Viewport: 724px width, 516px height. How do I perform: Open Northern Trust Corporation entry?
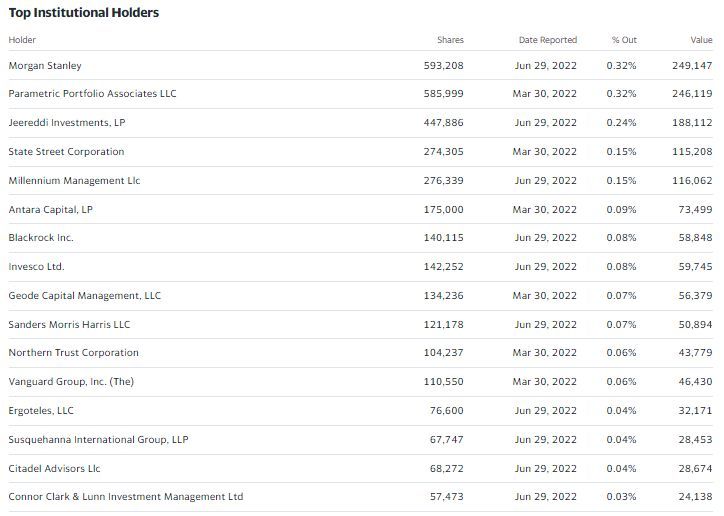pos(73,353)
